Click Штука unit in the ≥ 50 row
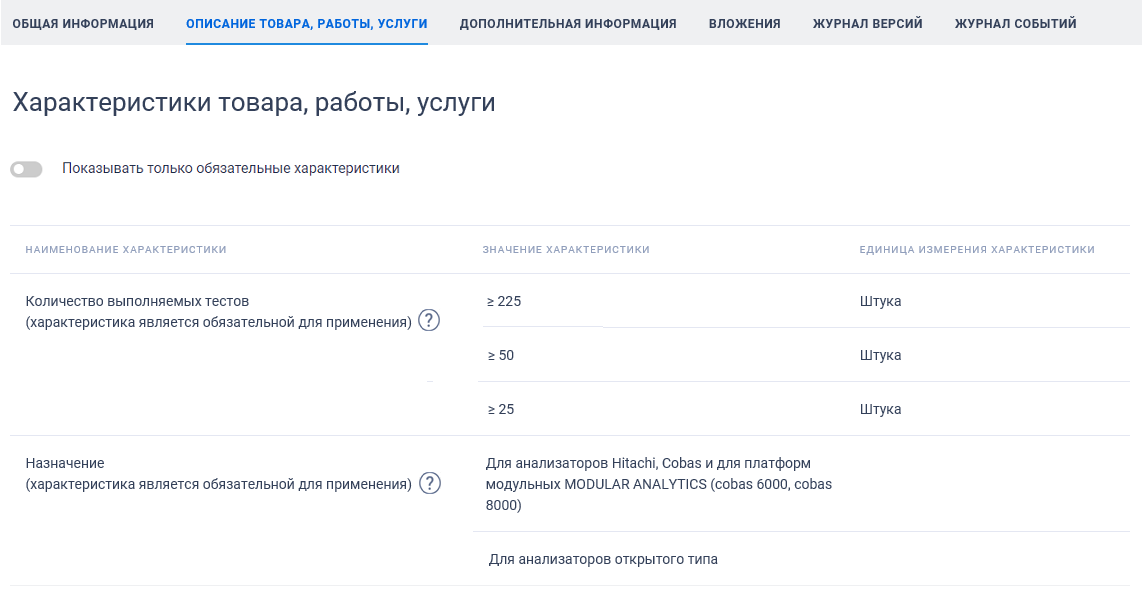 (x=880, y=355)
